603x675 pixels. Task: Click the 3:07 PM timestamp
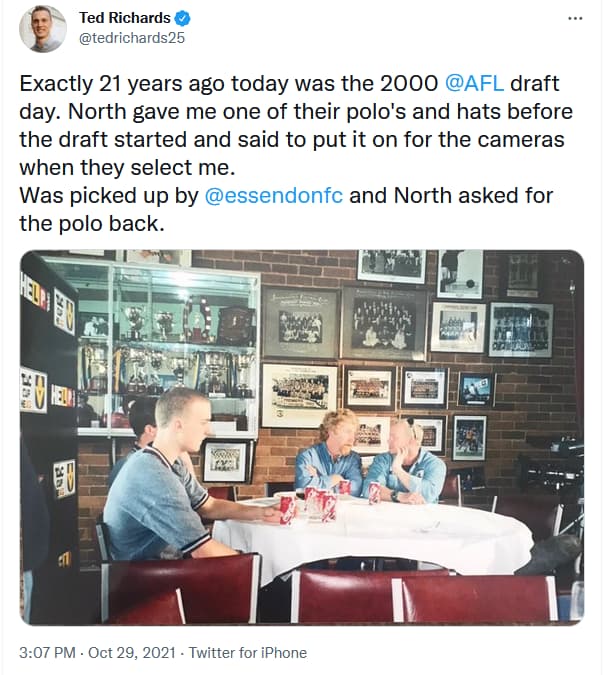click(x=47, y=653)
